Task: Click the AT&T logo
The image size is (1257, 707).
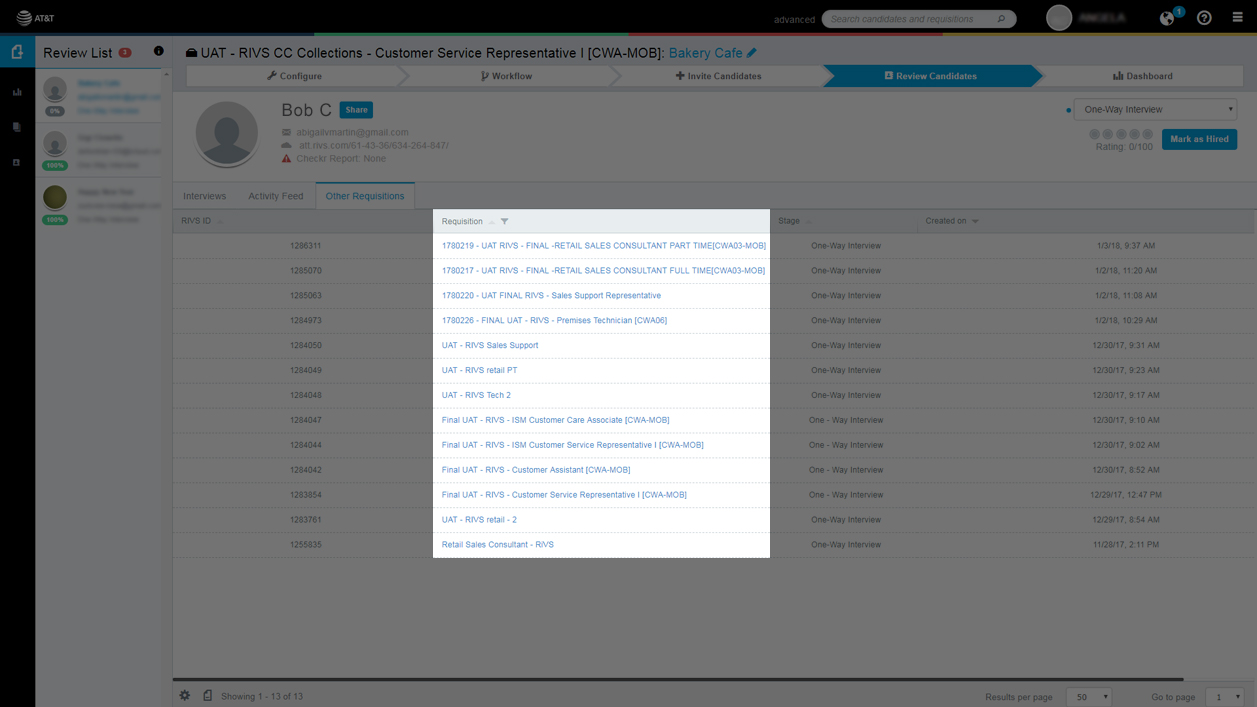Action: point(35,18)
